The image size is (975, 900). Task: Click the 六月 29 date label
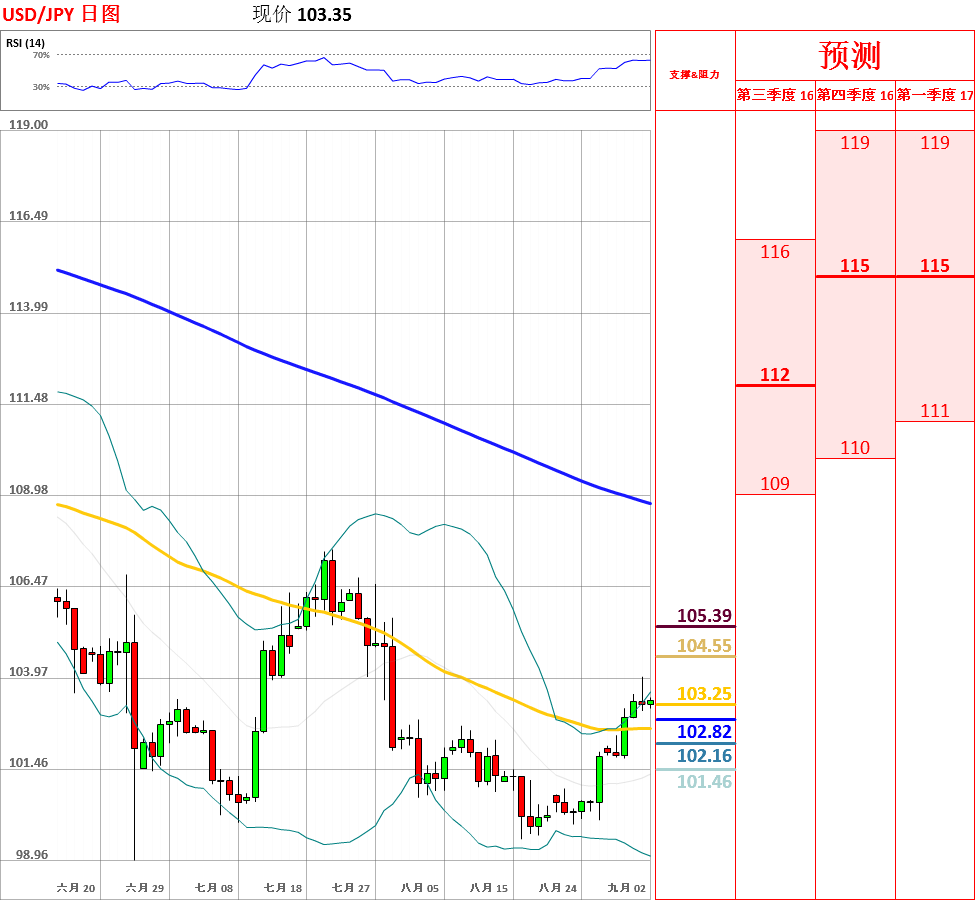click(145, 888)
